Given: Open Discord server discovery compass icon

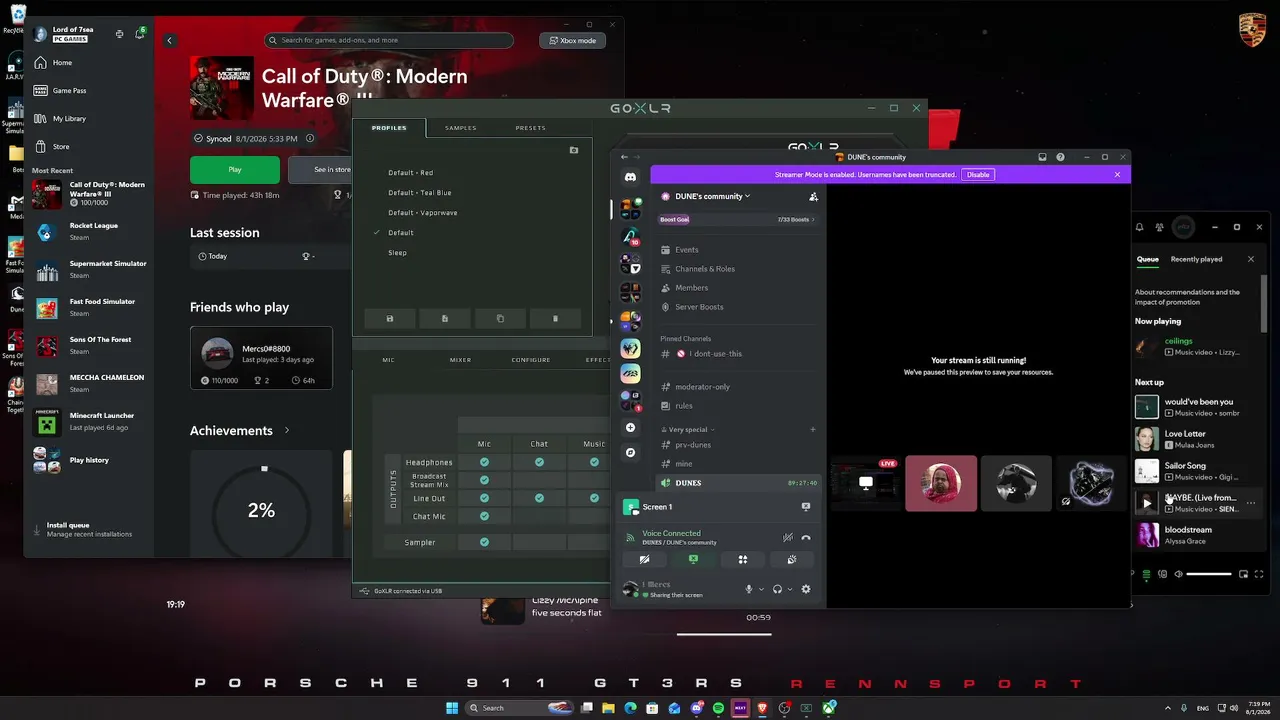Looking at the screenshot, I should pos(630,453).
